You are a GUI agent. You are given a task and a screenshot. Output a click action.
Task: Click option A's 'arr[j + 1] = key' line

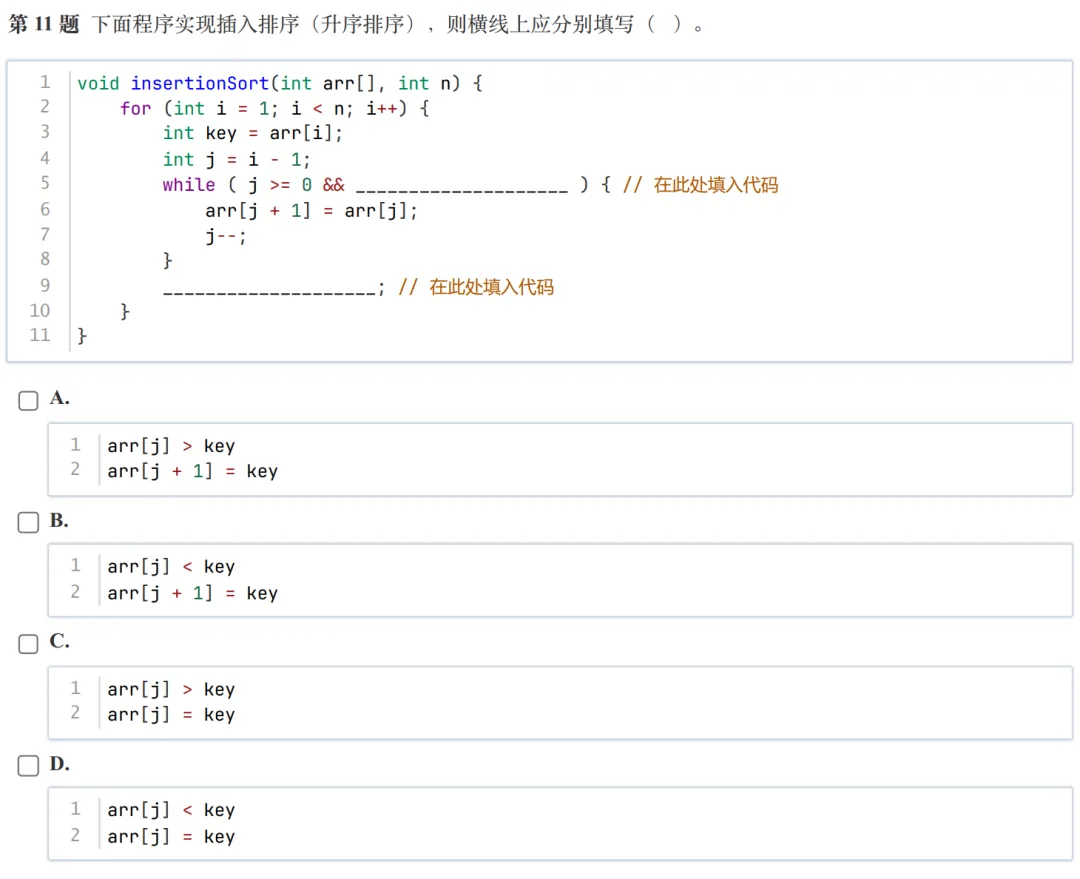coord(192,472)
